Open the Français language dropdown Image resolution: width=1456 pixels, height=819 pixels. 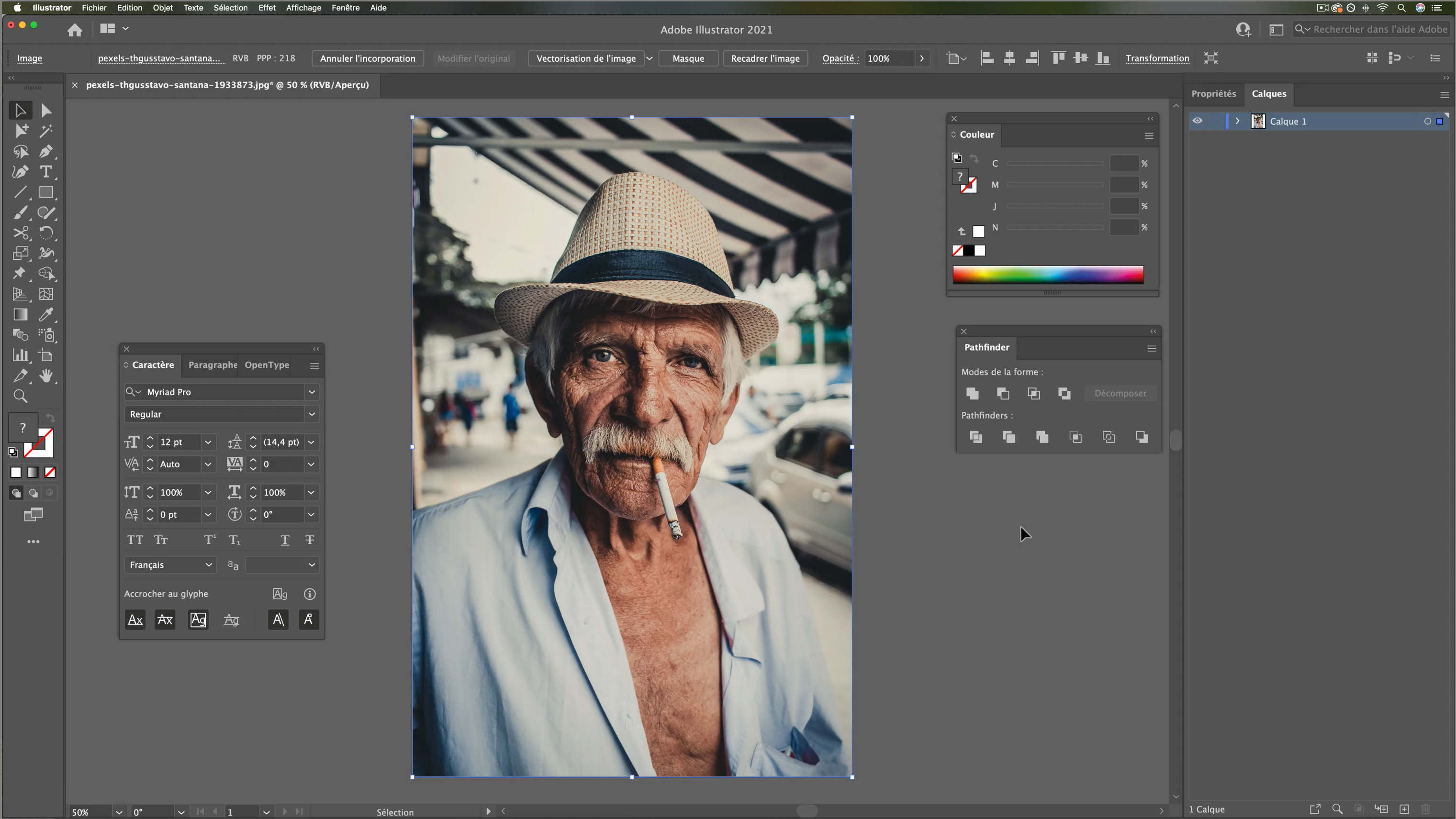click(169, 565)
